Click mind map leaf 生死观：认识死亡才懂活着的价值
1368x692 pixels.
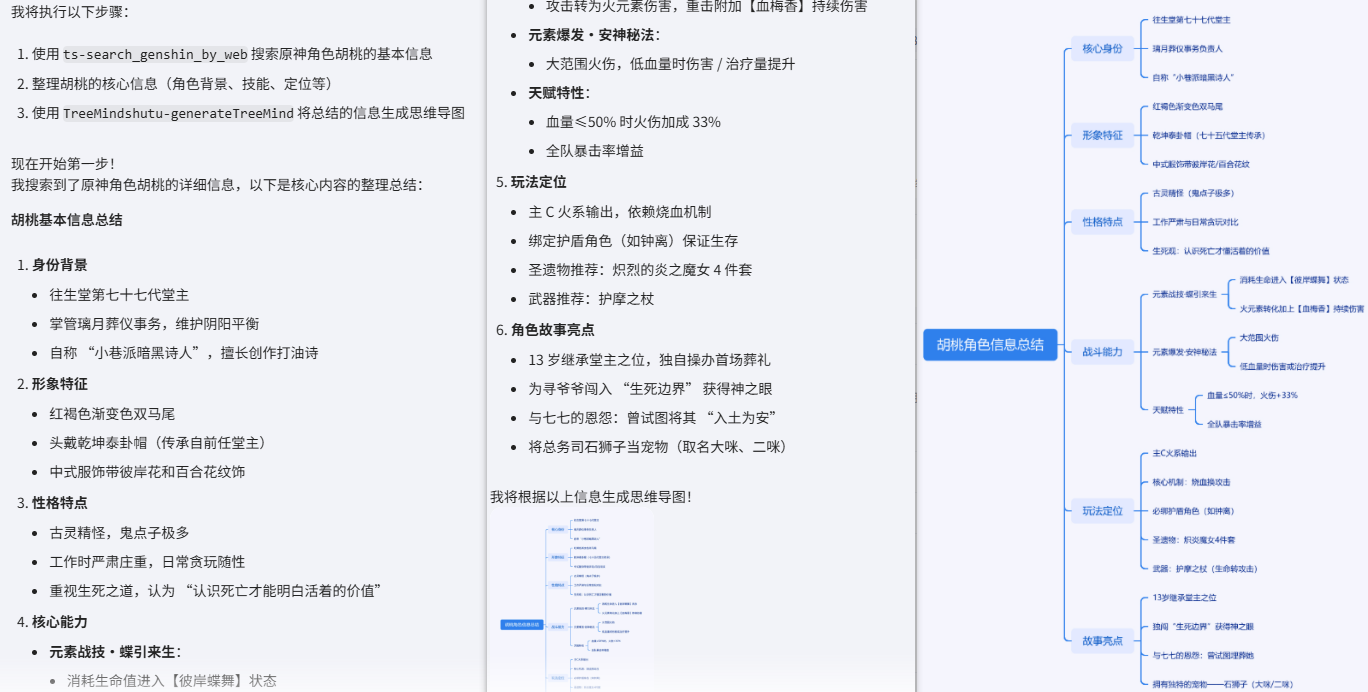tap(1210, 251)
